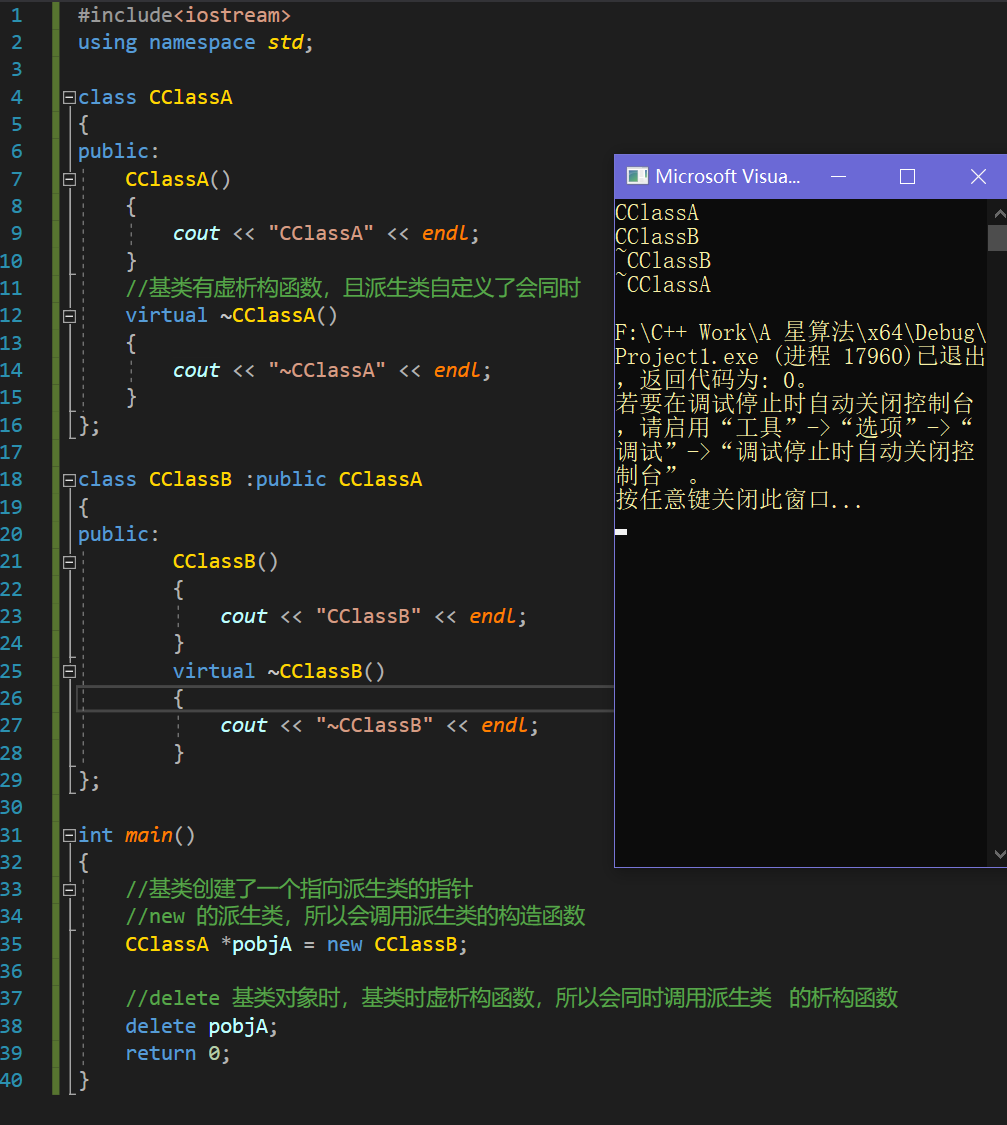Close the Microsoft Visual console window
Image resolution: width=1007 pixels, height=1125 pixels.
[978, 176]
